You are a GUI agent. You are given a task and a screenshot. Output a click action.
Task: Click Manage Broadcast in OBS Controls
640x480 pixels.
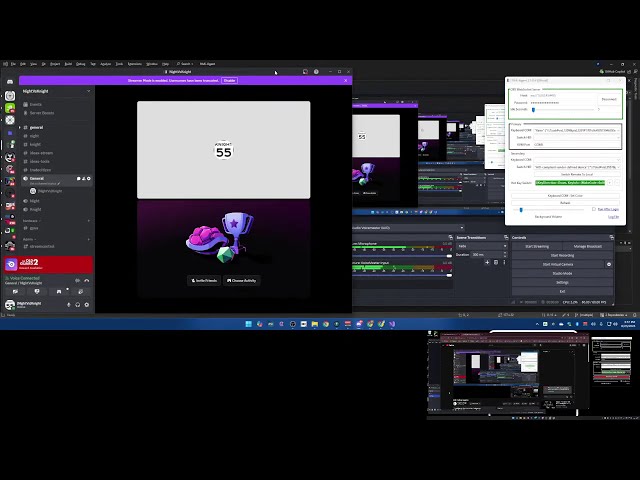pos(587,247)
